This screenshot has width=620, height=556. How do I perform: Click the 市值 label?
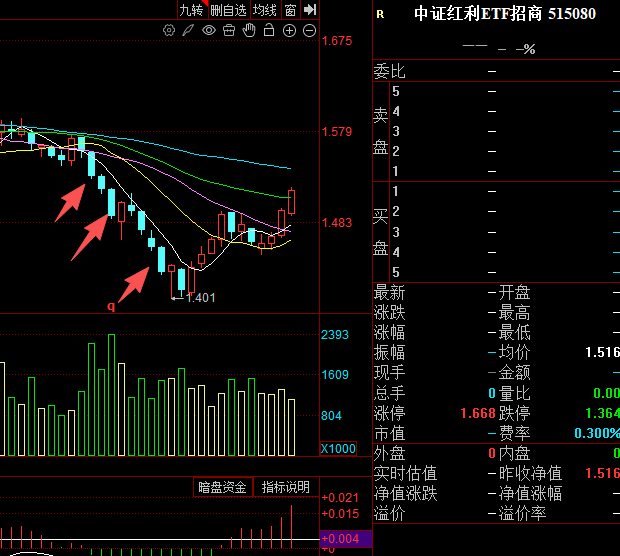tap(389, 433)
